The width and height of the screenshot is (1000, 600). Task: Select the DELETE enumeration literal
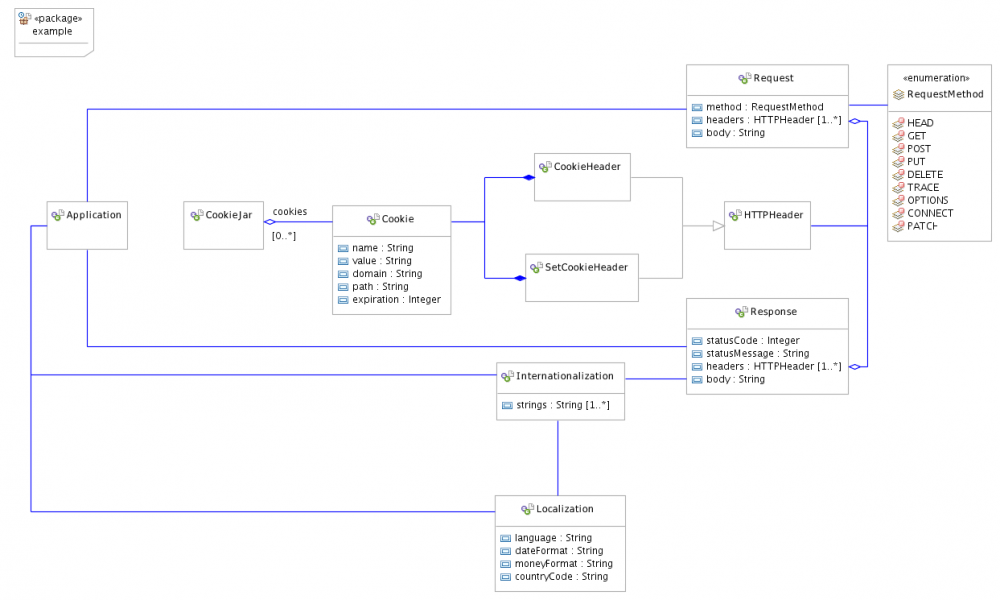(924, 175)
